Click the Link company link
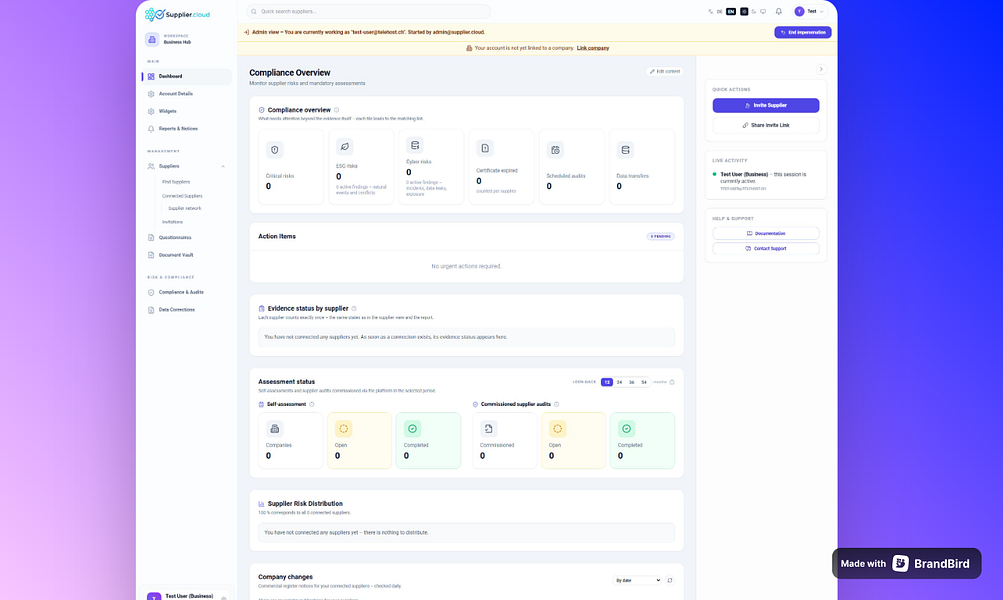Viewport: 1003px width, 600px height. pos(593,48)
